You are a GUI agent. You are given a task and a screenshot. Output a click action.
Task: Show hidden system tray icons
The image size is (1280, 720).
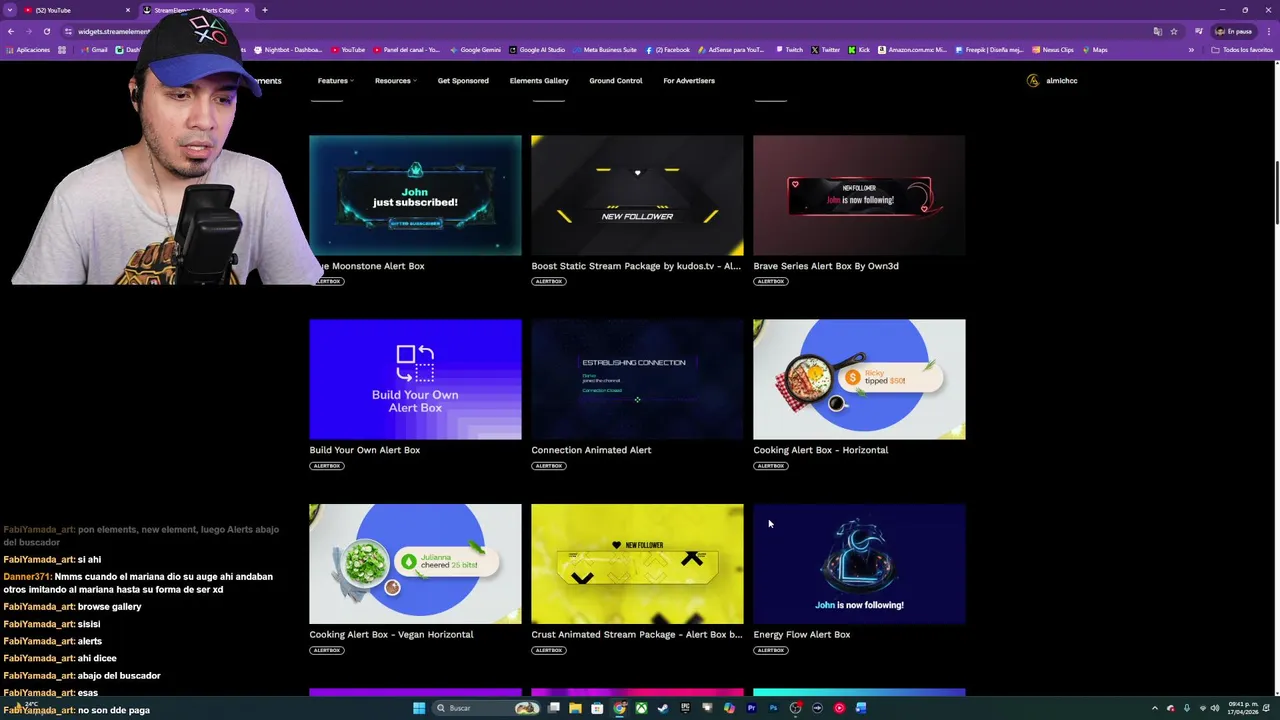click(x=1155, y=708)
